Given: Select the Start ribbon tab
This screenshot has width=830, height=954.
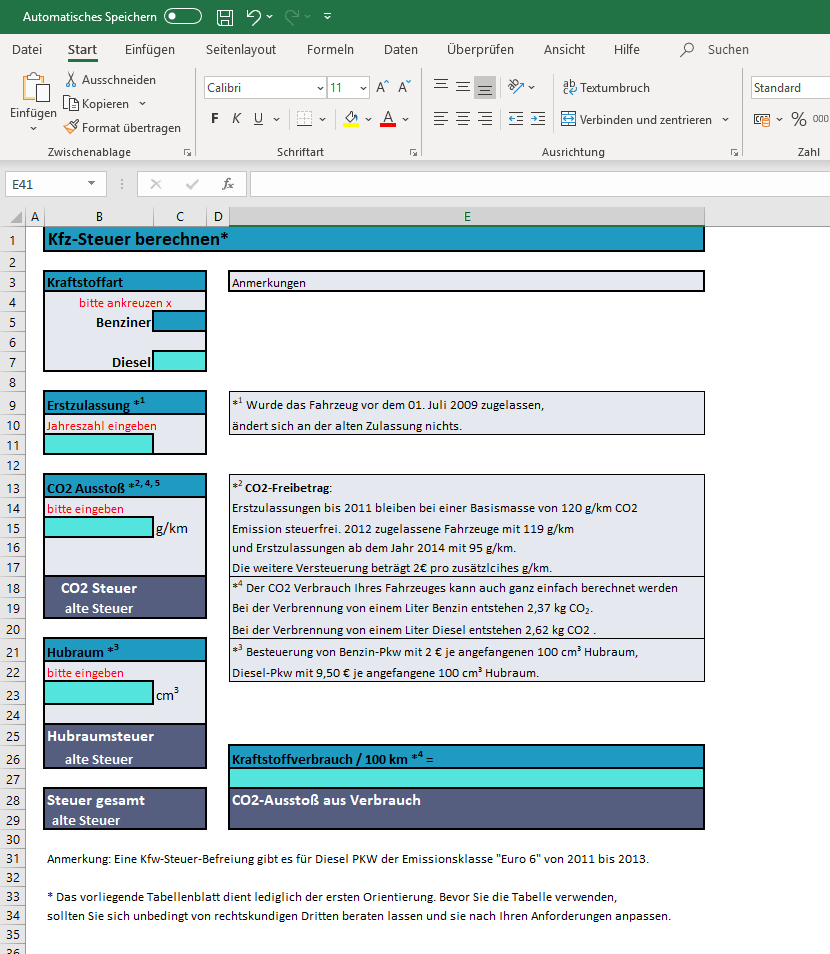Looking at the screenshot, I should [x=82, y=50].
